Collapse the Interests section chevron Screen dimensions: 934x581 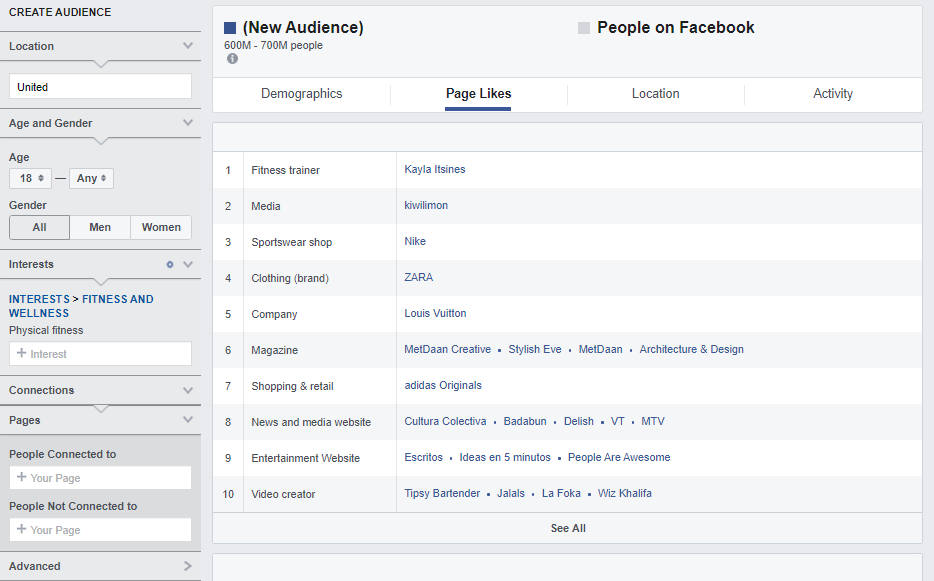tap(188, 265)
